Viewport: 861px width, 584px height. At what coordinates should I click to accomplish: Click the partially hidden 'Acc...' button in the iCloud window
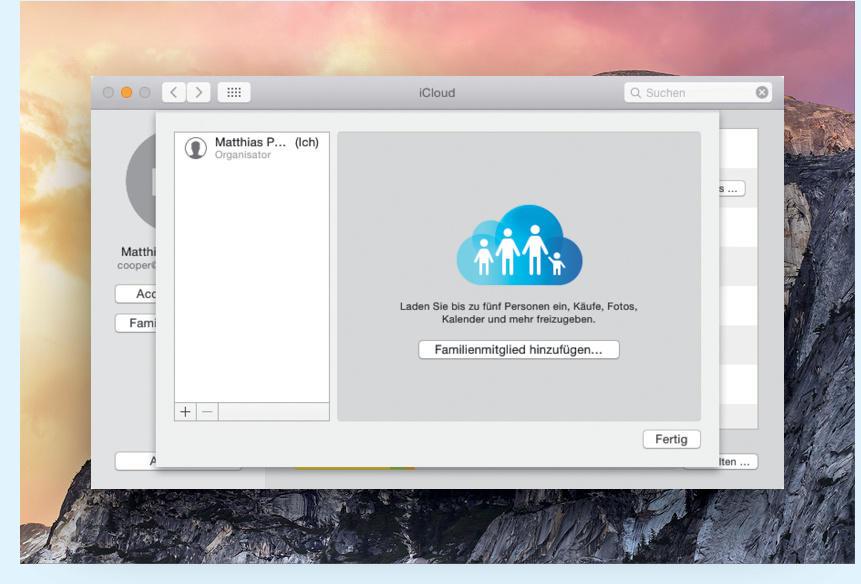[136, 294]
